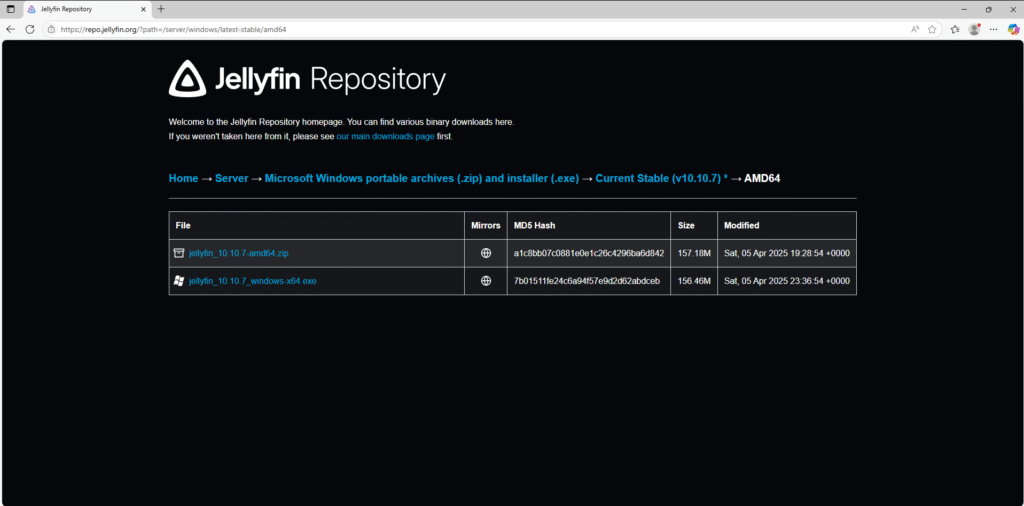Click the modified date 19:28:54 +0000

point(787,253)
